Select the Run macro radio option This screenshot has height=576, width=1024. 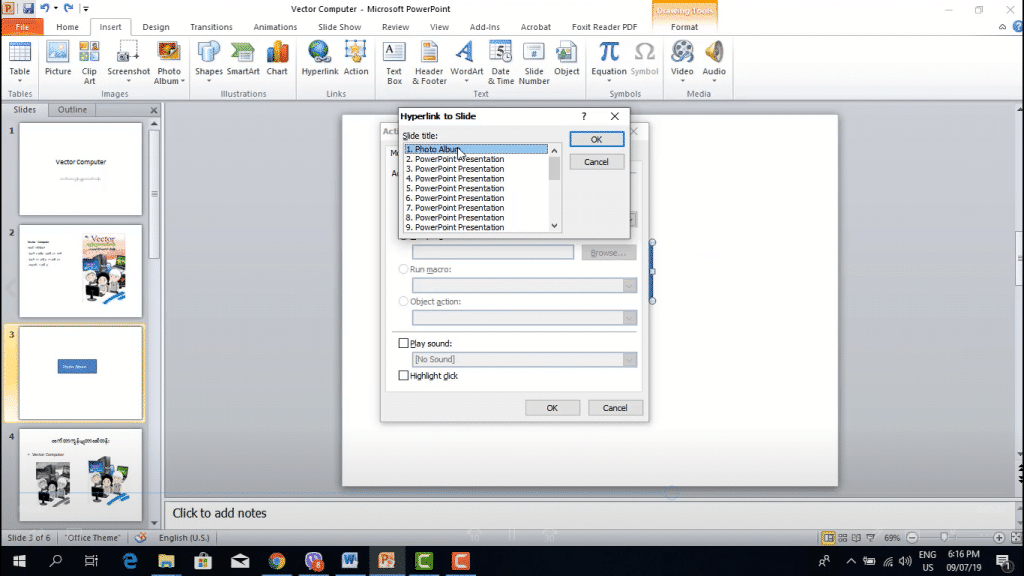click(403, 269)
